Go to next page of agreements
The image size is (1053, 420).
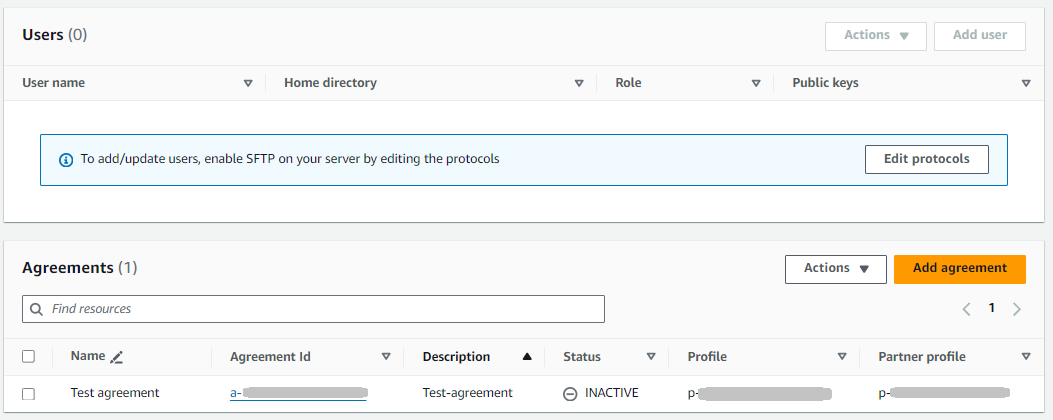tap(1017, 309)
